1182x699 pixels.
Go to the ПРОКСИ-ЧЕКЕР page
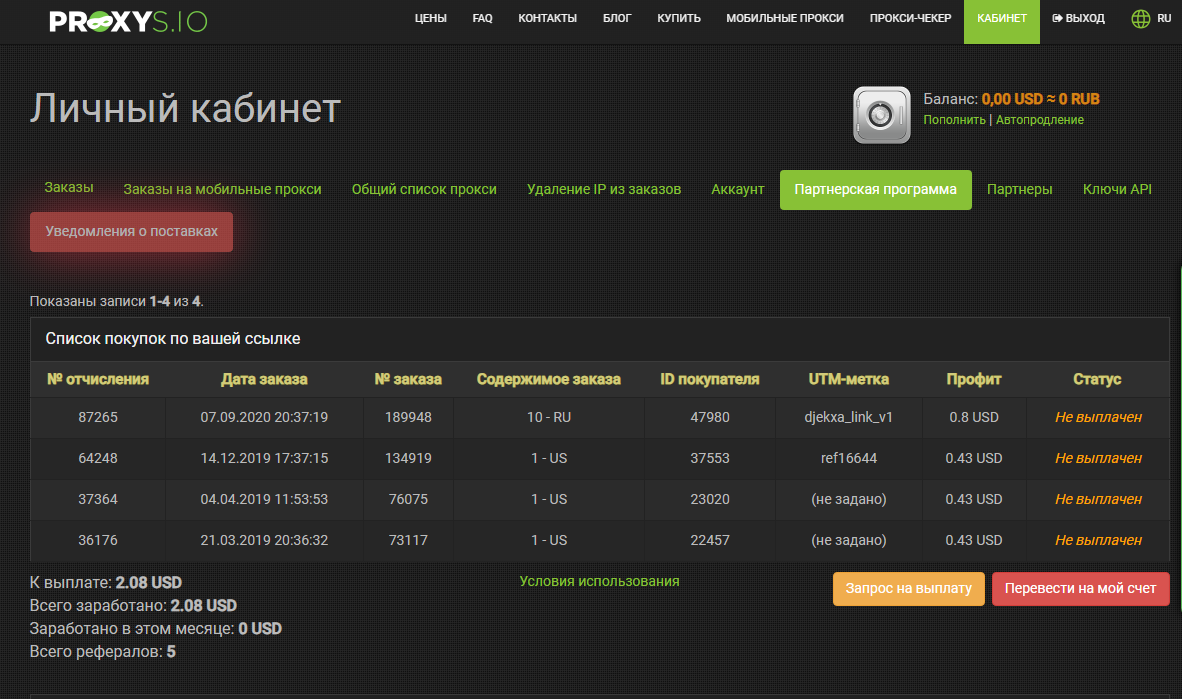point(910,18)
